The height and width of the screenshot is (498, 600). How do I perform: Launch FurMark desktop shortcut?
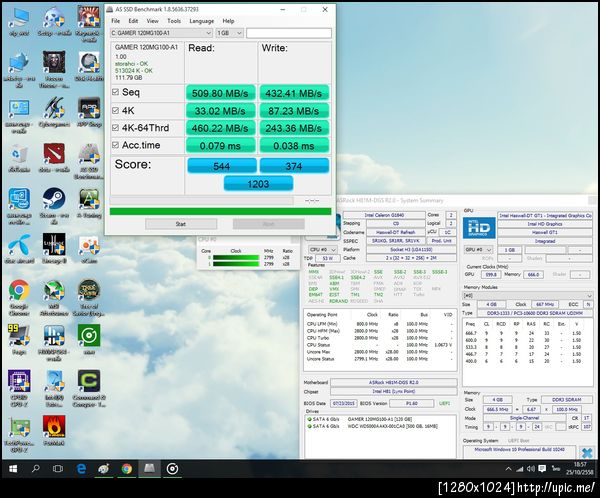pyautogui.click(x=54, y=428)
